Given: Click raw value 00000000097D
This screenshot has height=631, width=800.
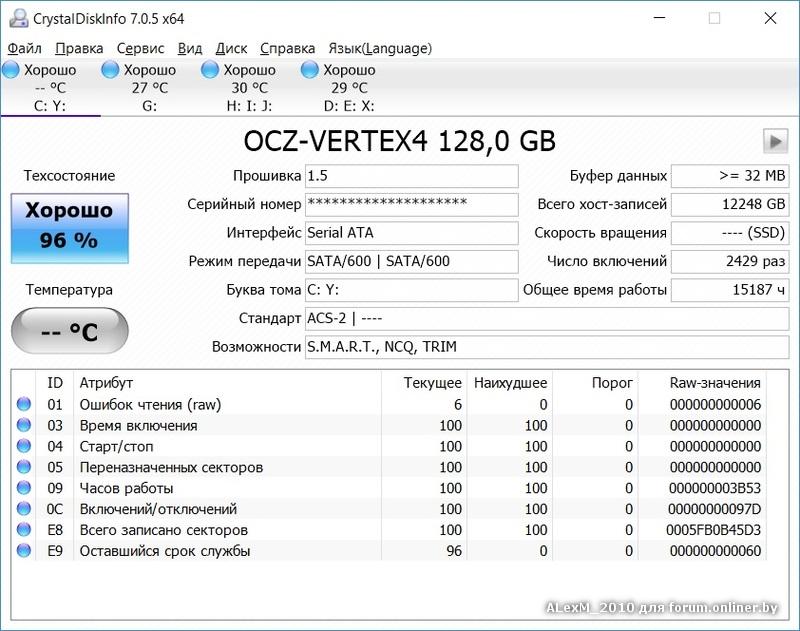Looking at the screenshot, I should click(x=714, y=509).
